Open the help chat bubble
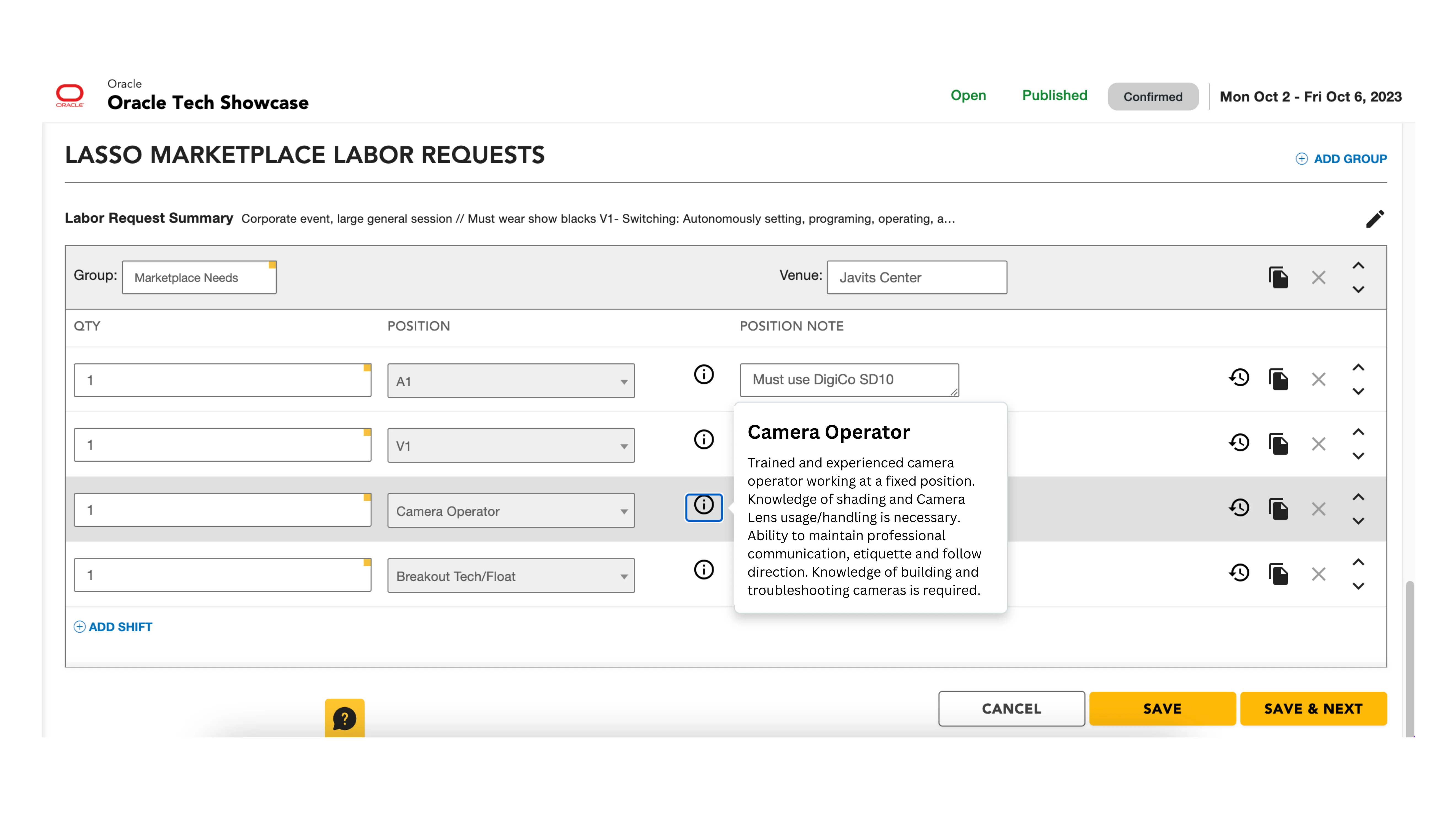The image size is (1456, 819). pyautogui.click(x=344, y=718)
